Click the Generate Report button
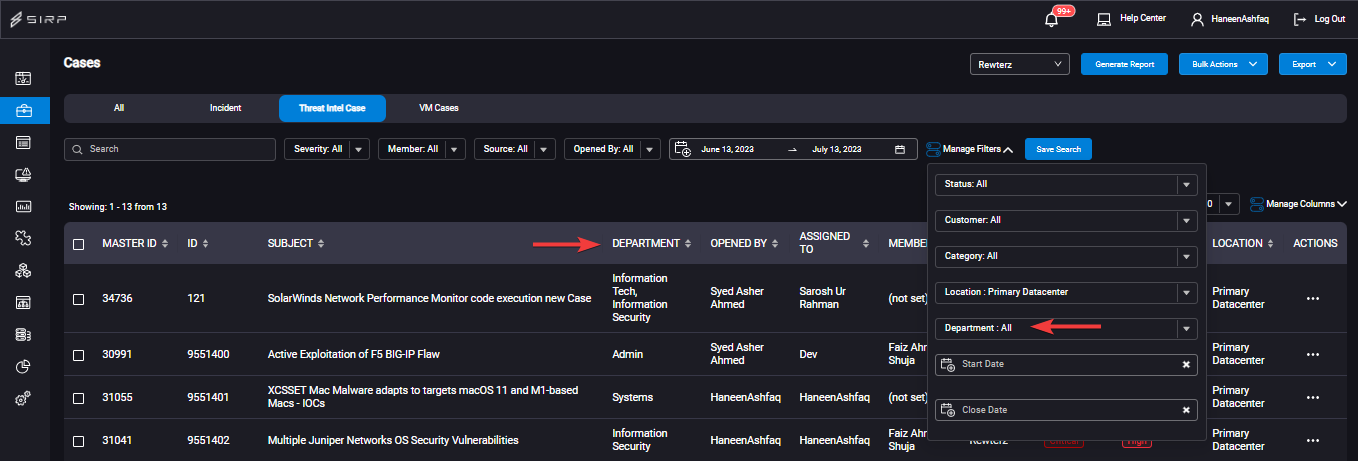Viewport: 1358px width, 461px height. [x=1124, y=64]
